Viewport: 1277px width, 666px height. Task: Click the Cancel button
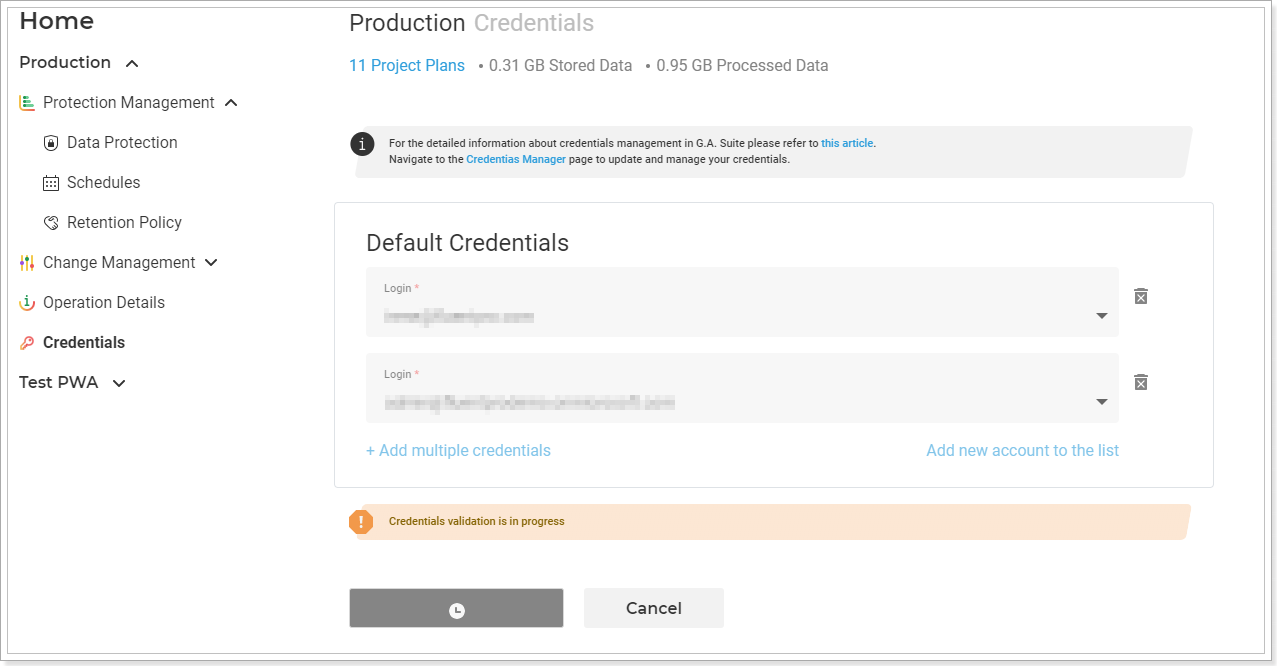click(x=654, y=608)
